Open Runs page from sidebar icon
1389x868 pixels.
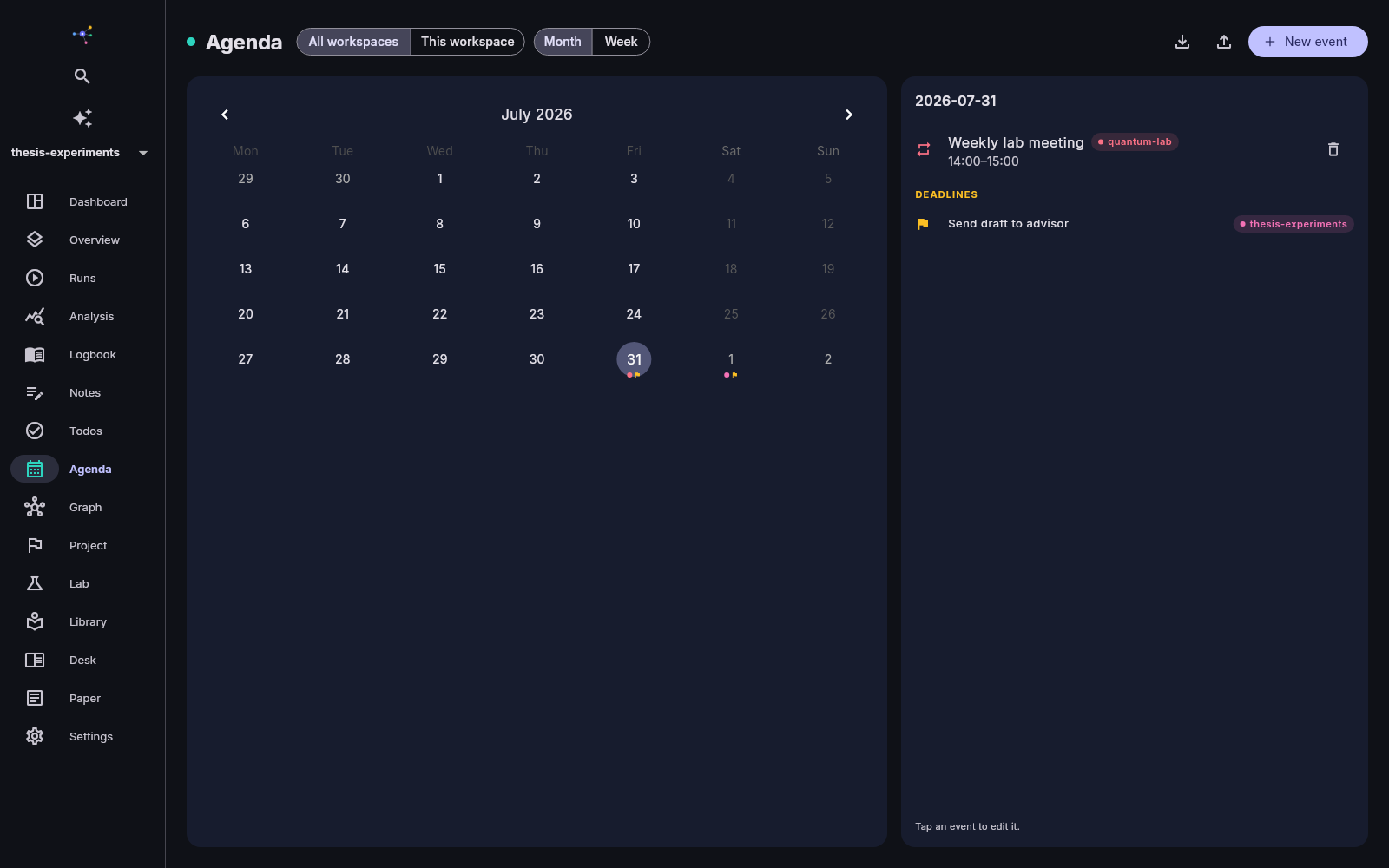tap(35, 278)
